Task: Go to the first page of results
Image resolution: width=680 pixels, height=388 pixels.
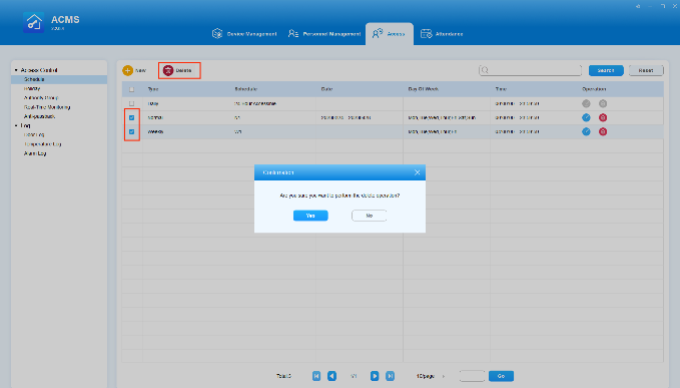Action: (x=316, y=376)
